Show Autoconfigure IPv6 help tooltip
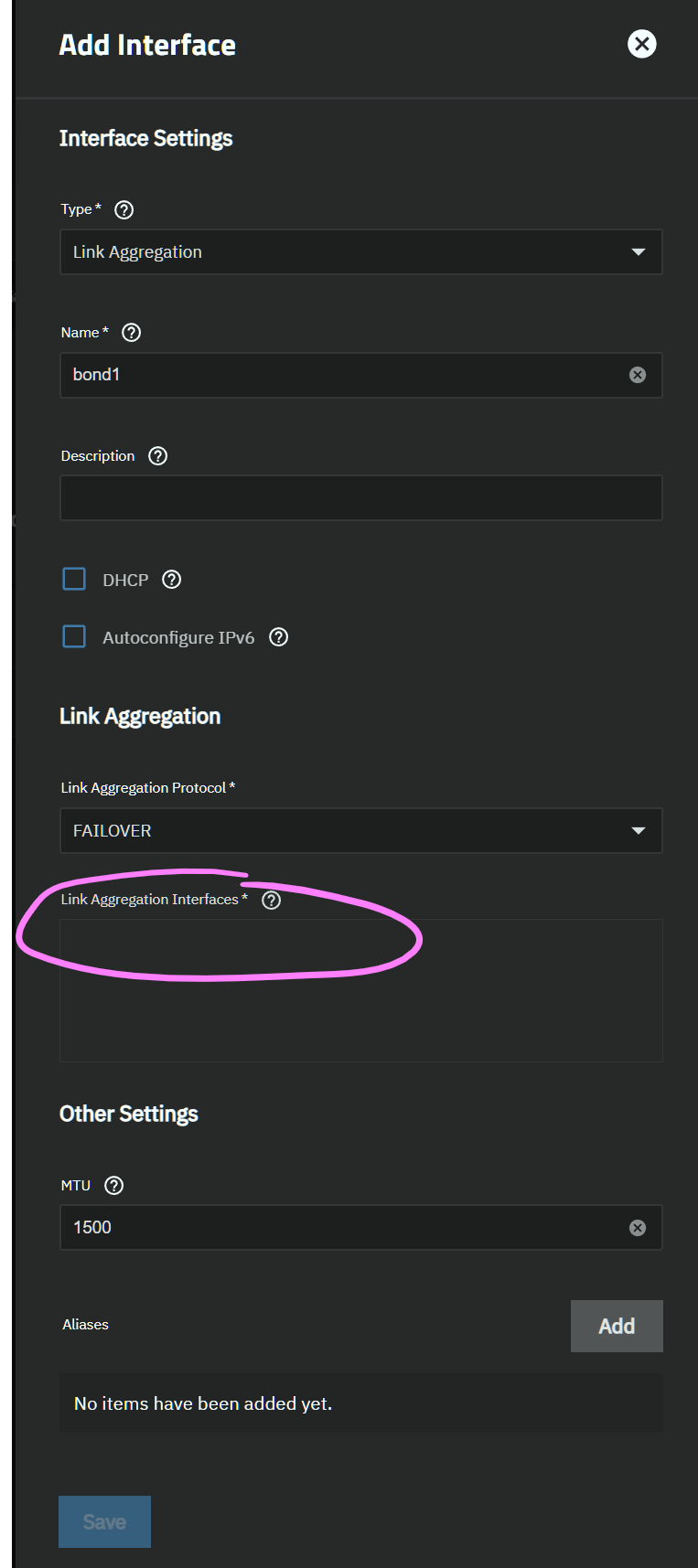The height and width of the screenshot is (1568, 698). [279, 637]
